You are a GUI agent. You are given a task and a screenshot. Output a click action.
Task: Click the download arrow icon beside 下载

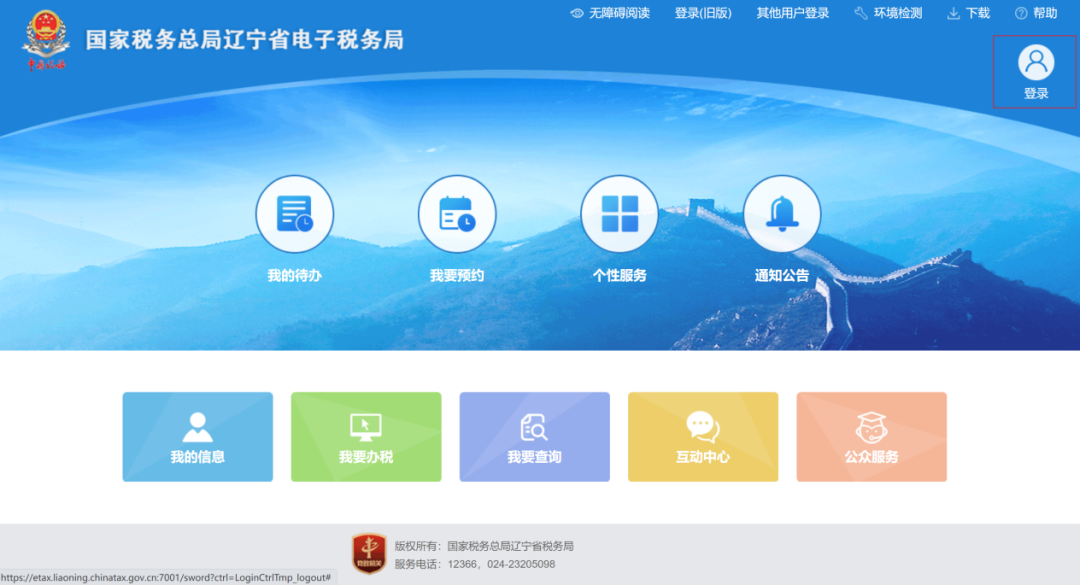coord(953,13)
